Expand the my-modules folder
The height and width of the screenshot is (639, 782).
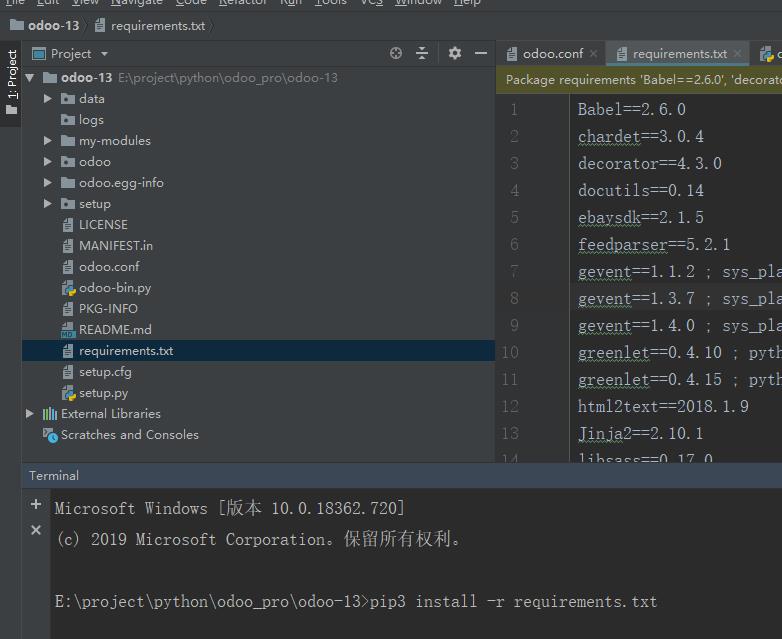47,141
